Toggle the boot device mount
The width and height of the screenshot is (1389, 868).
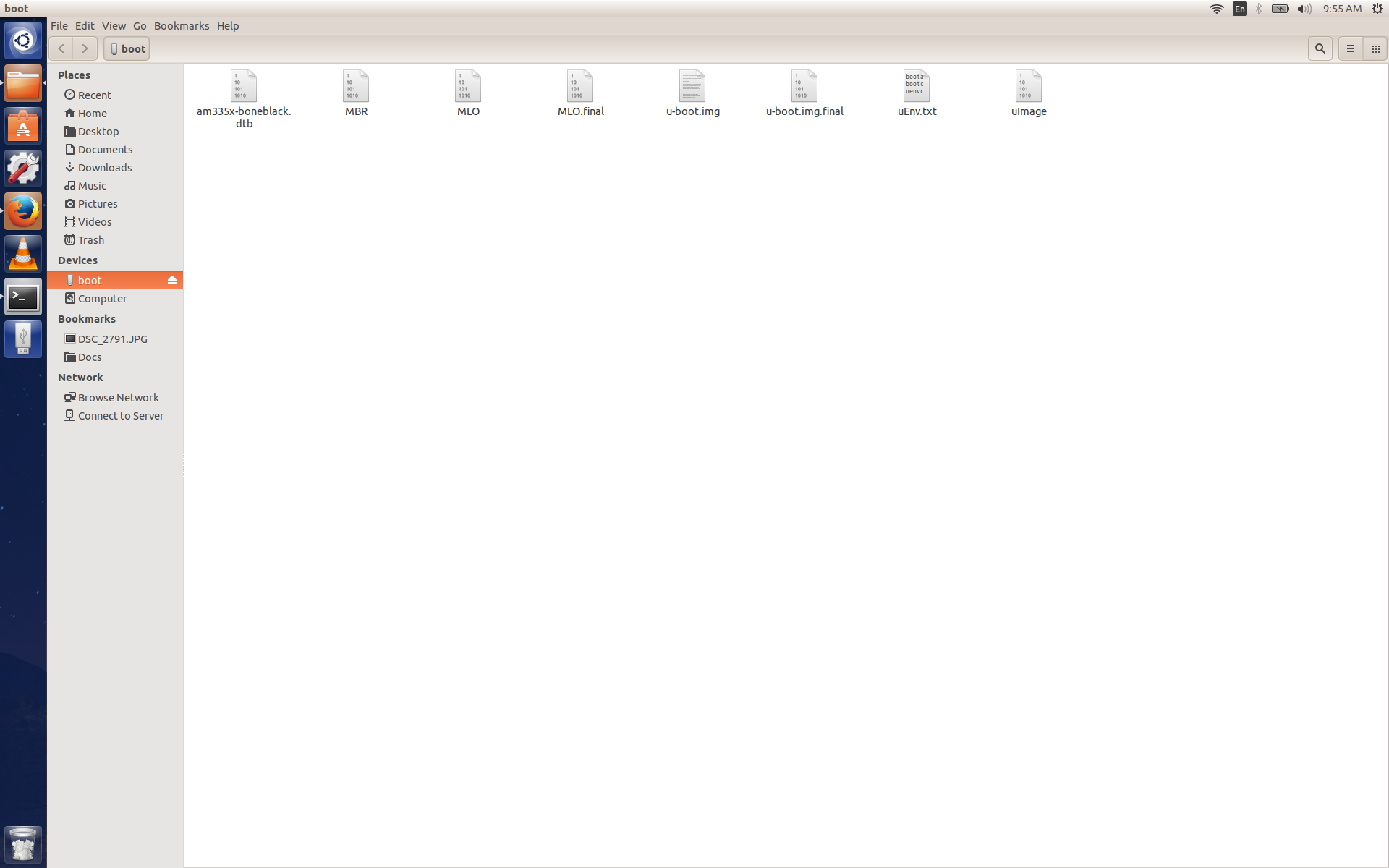tap(173, 280)
